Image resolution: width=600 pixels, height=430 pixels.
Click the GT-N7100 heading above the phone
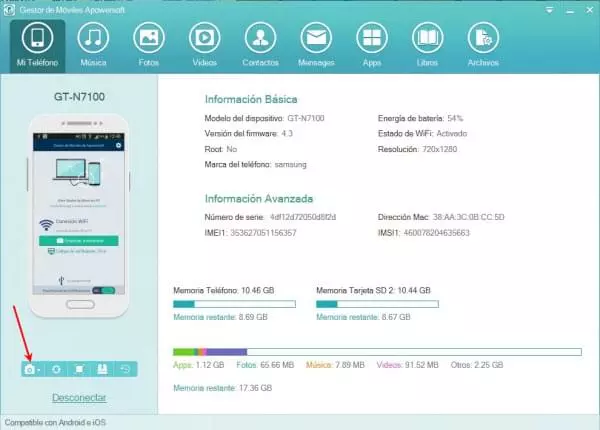[x=79, y=97]
